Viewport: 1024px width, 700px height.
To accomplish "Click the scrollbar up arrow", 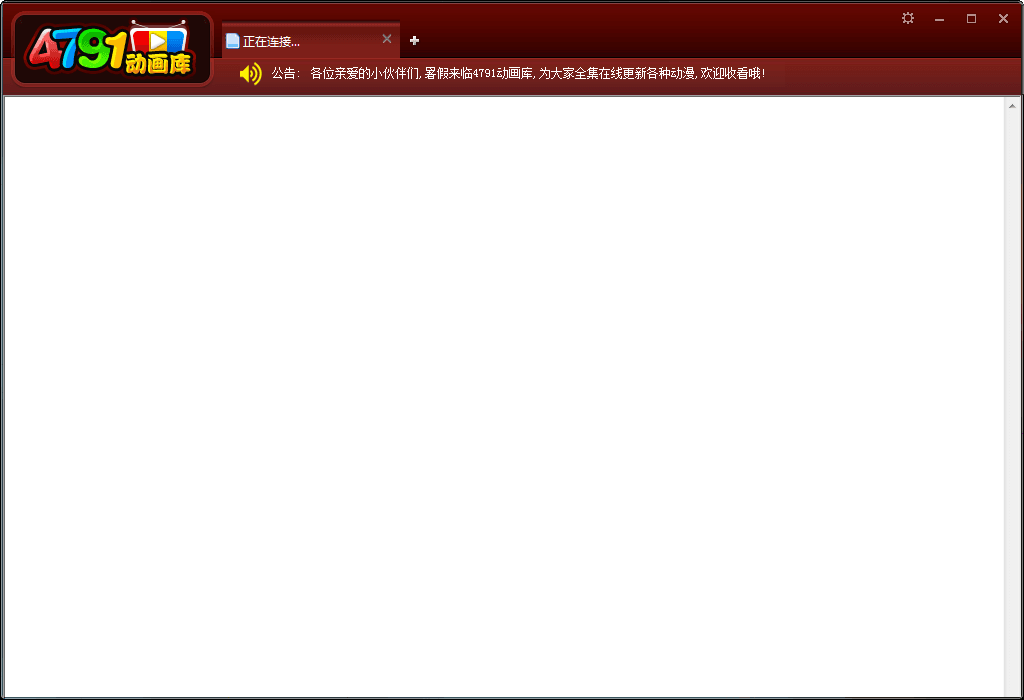I will (1011, 105).
